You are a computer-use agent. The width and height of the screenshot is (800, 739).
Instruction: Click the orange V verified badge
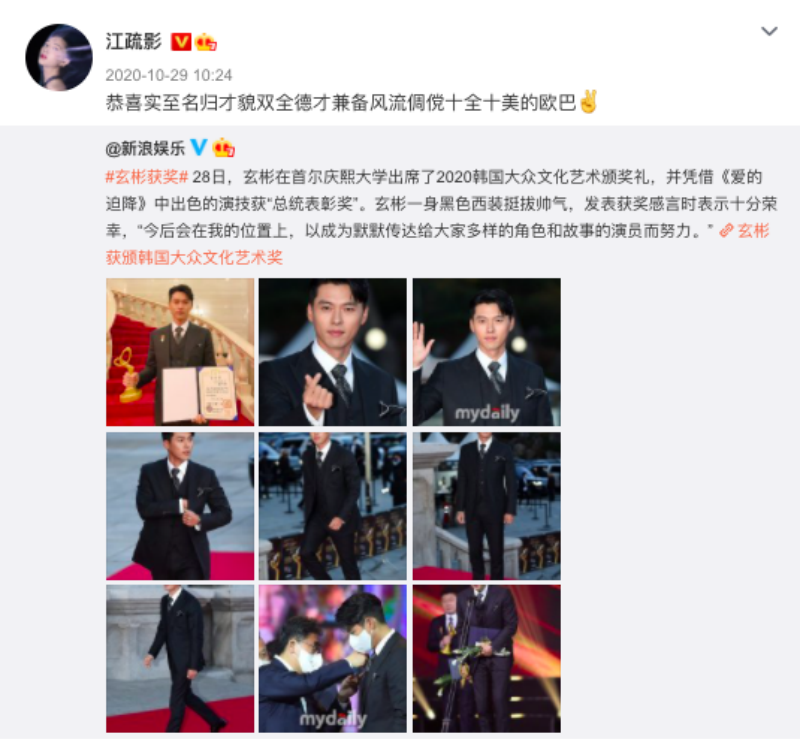click(181, 42)
